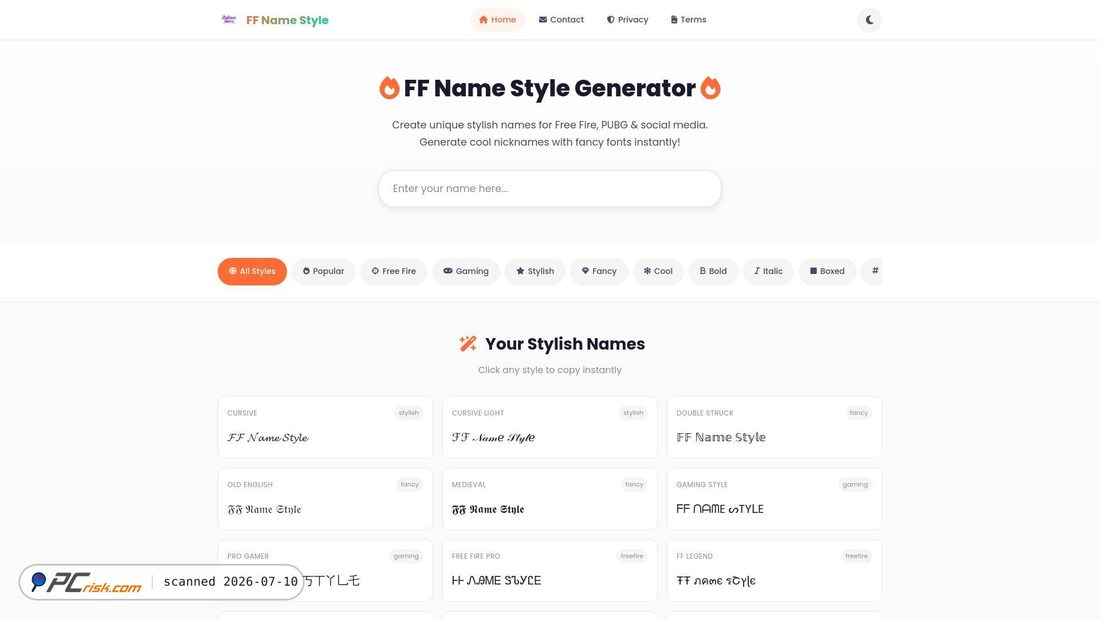Viewport: 1100px width, 619px height.
Task: Copy the Medieval style name
Action: tap(550, 499)
